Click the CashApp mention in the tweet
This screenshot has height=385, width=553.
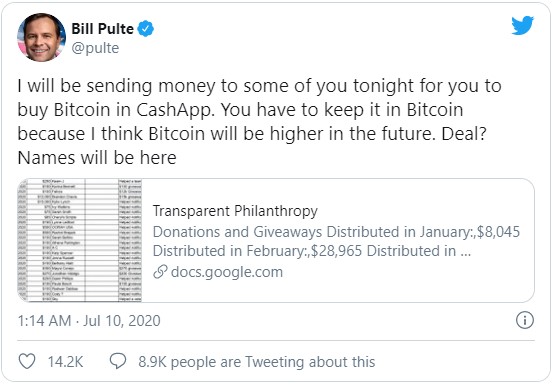[175, 110]
